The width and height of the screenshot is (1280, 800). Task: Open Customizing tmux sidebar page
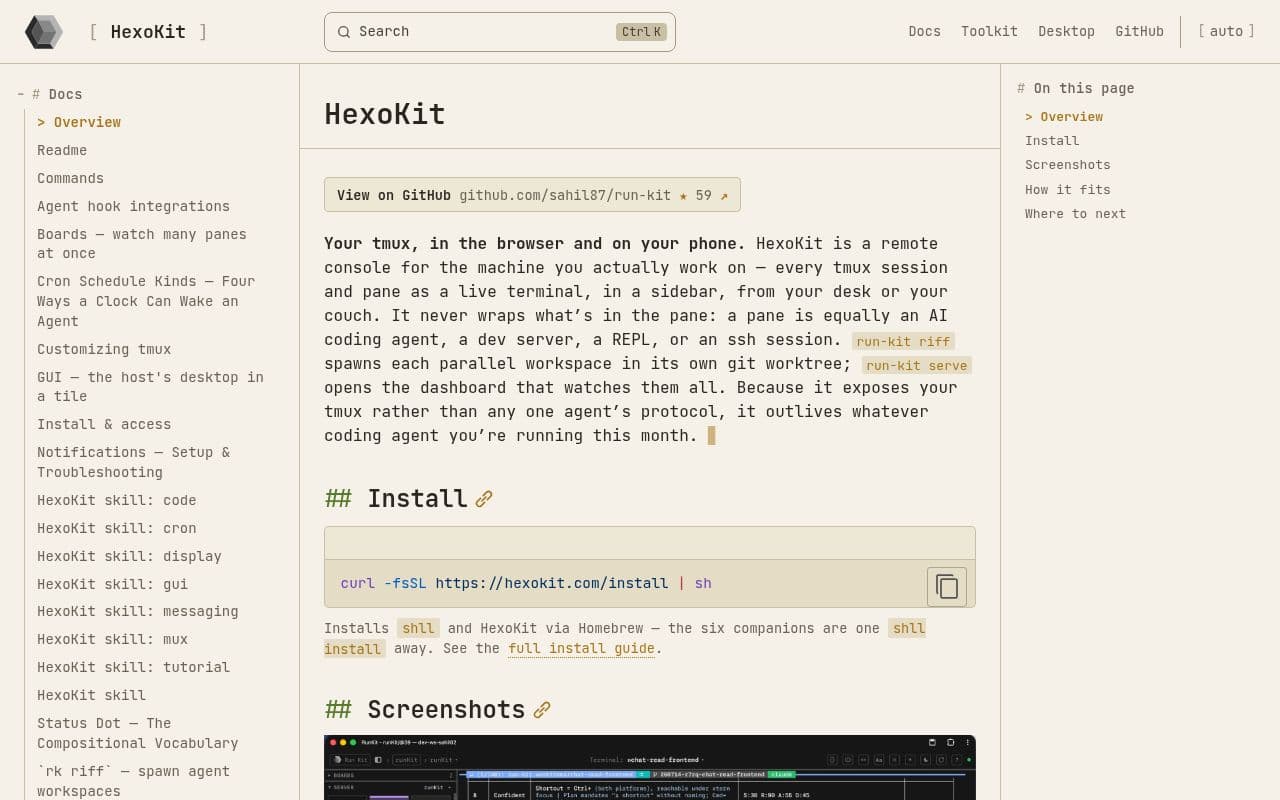point(104,349)
